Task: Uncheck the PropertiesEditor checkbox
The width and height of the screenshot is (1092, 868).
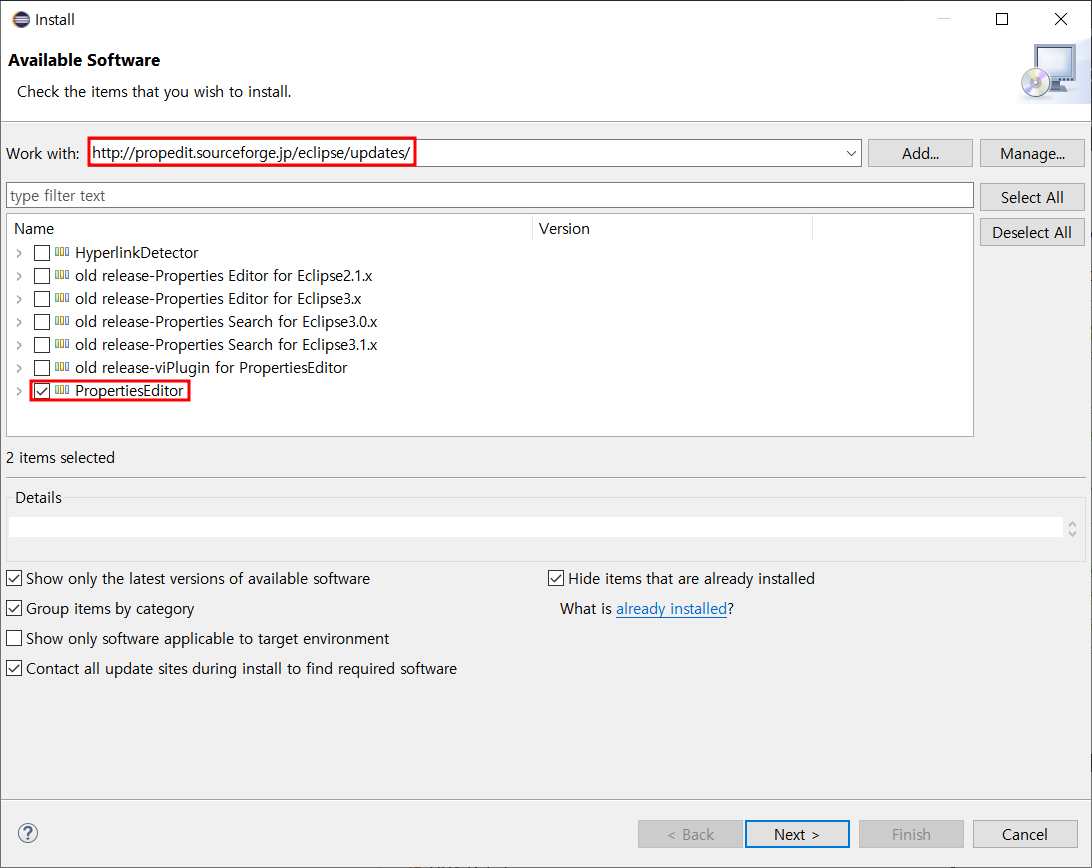Action: point(42,391)
